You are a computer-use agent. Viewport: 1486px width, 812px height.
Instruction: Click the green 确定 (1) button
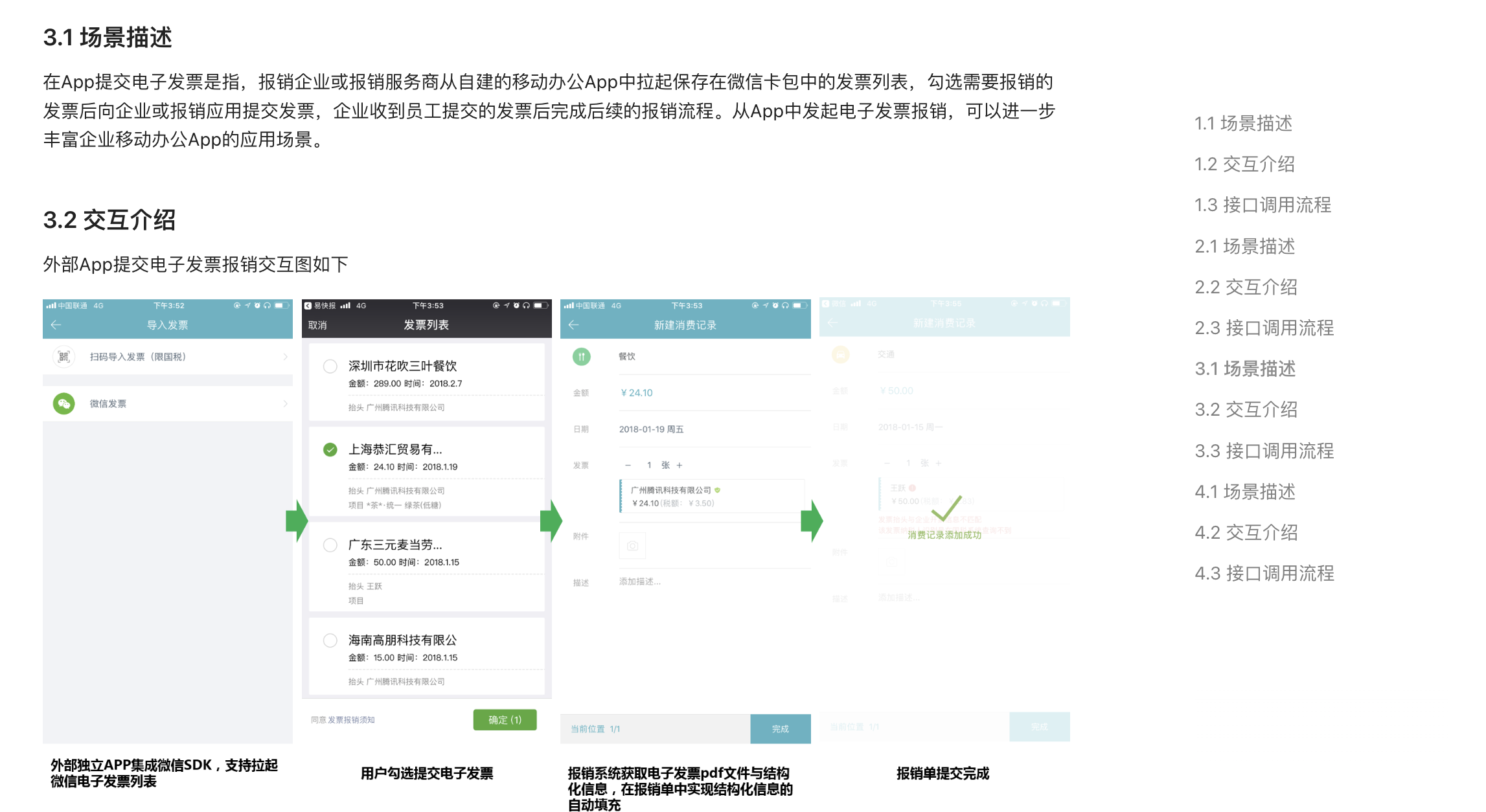point(505,720)
